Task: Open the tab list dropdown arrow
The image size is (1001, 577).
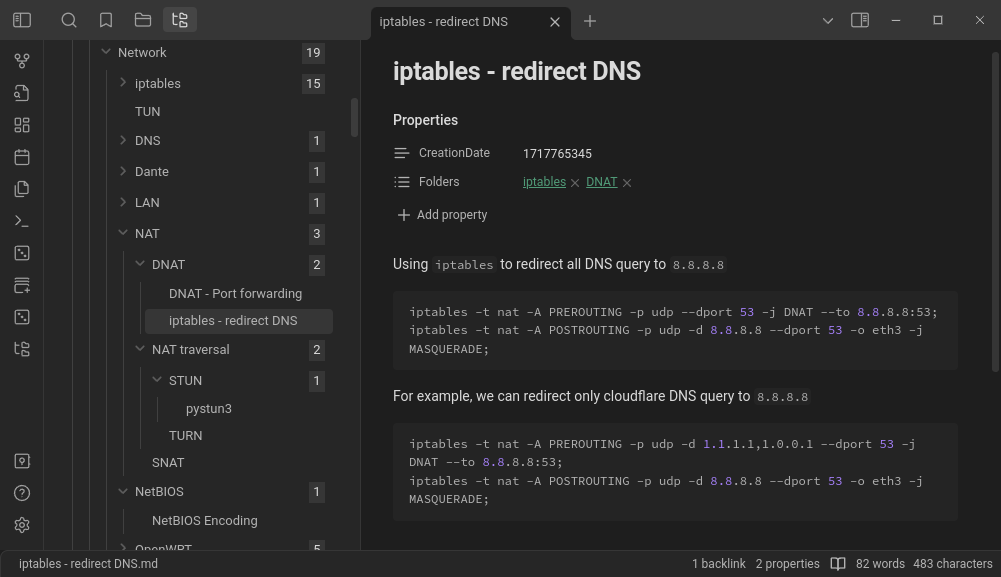Action: tap(828, 20)
